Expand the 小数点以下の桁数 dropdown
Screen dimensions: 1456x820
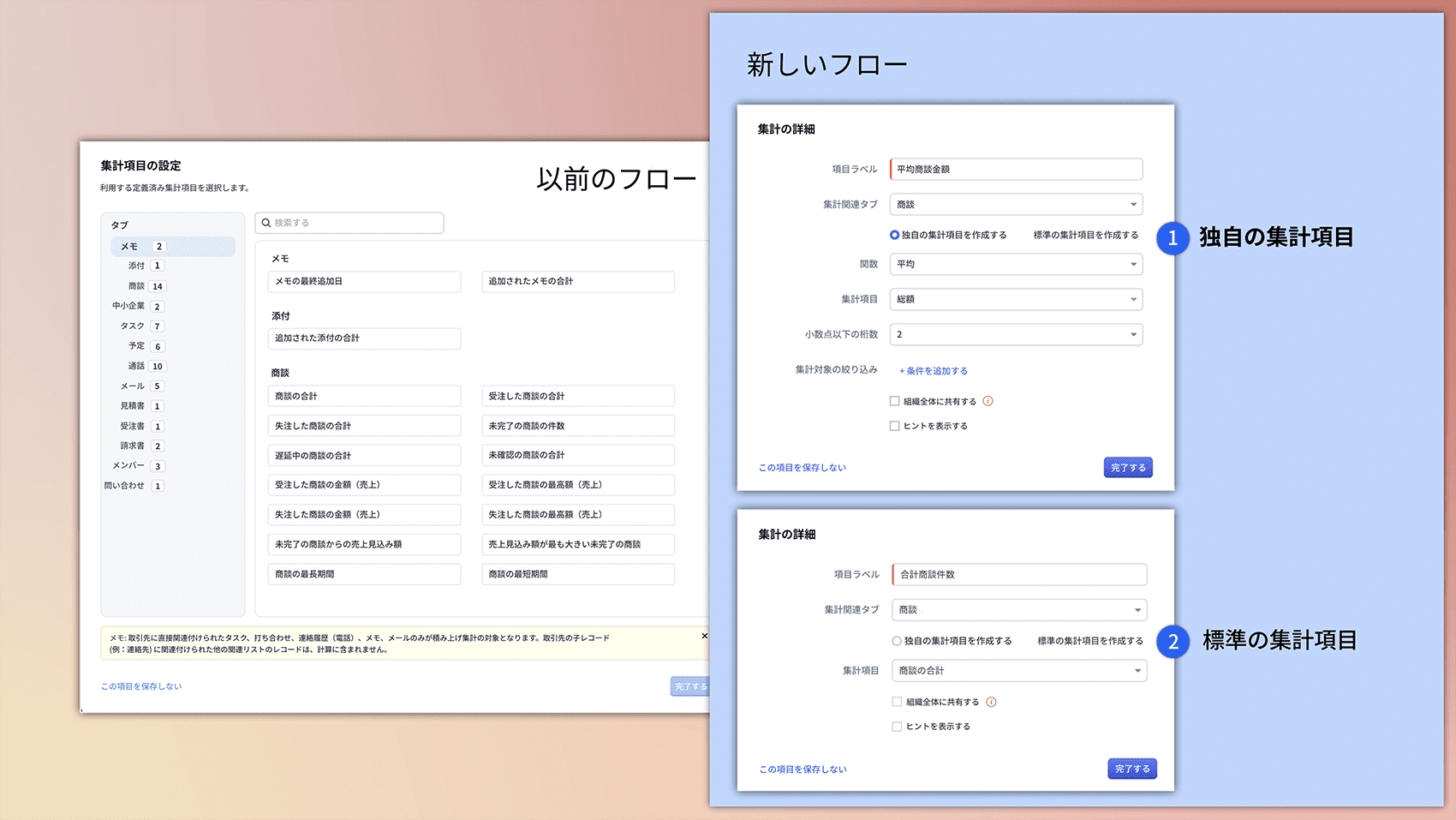tap(1016, 334)
